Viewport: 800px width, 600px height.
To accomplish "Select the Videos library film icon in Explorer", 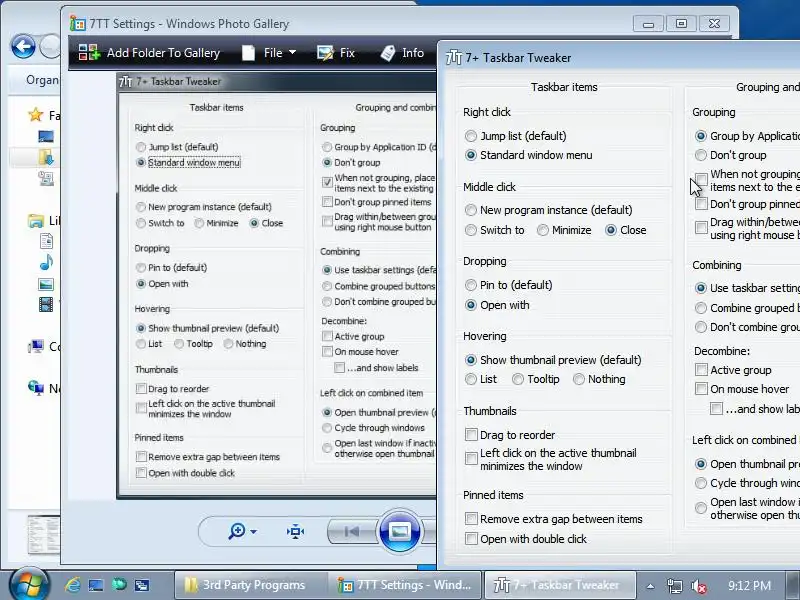I will (46, 305).
